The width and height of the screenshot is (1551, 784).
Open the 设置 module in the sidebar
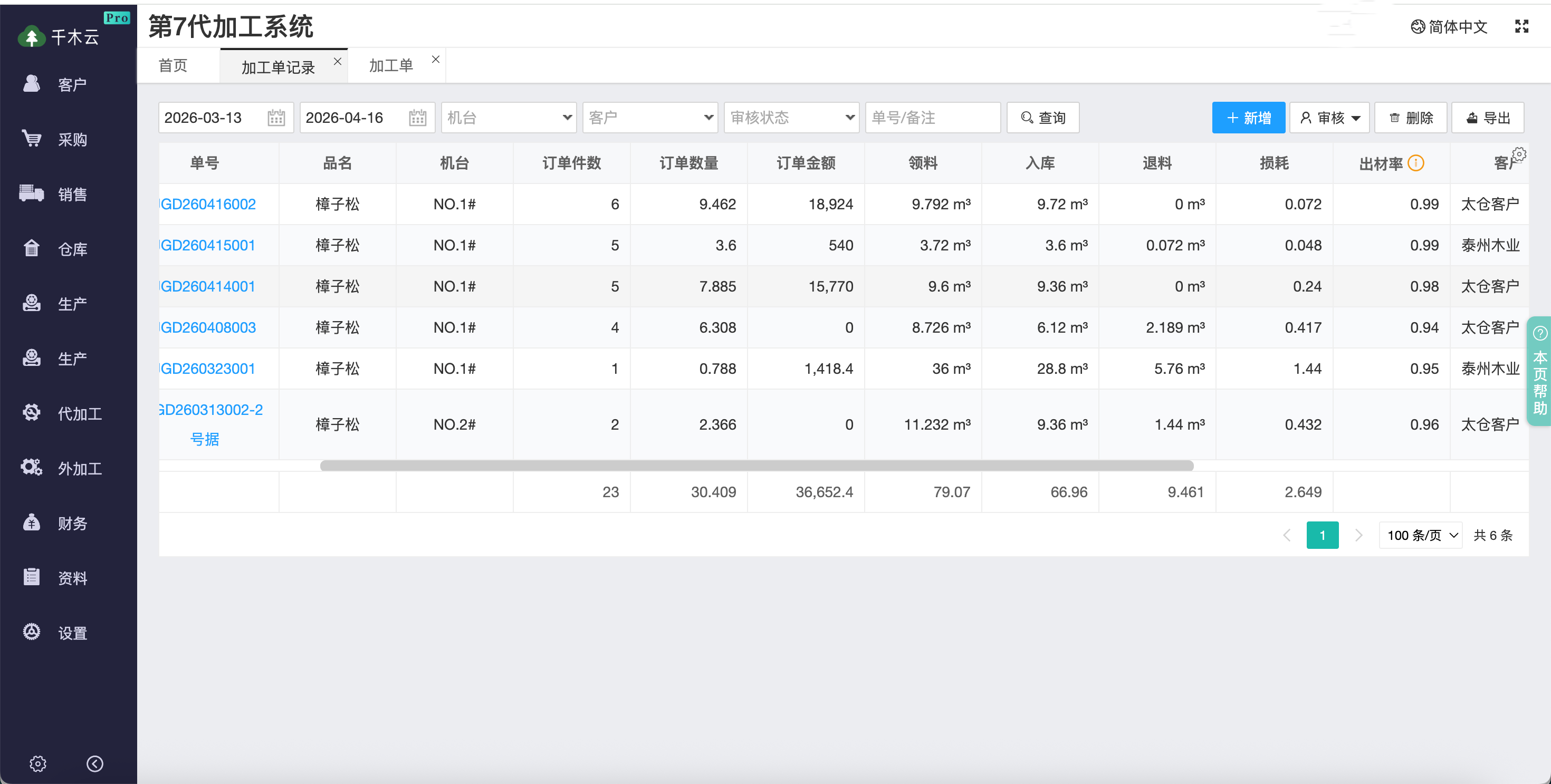click(x=72, y=632)
